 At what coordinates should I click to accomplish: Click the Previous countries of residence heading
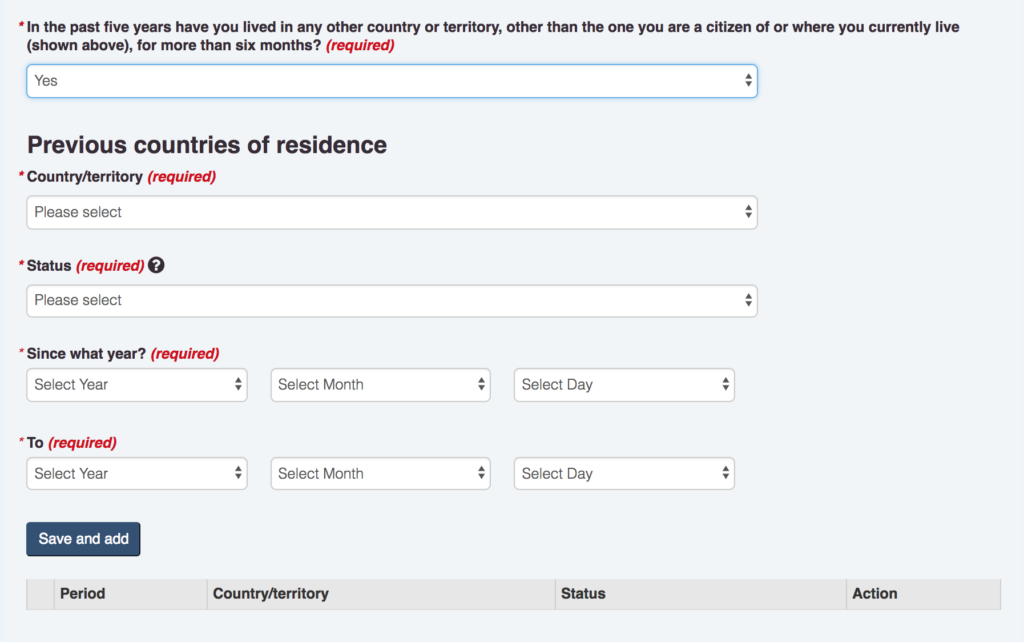point(207,145)
